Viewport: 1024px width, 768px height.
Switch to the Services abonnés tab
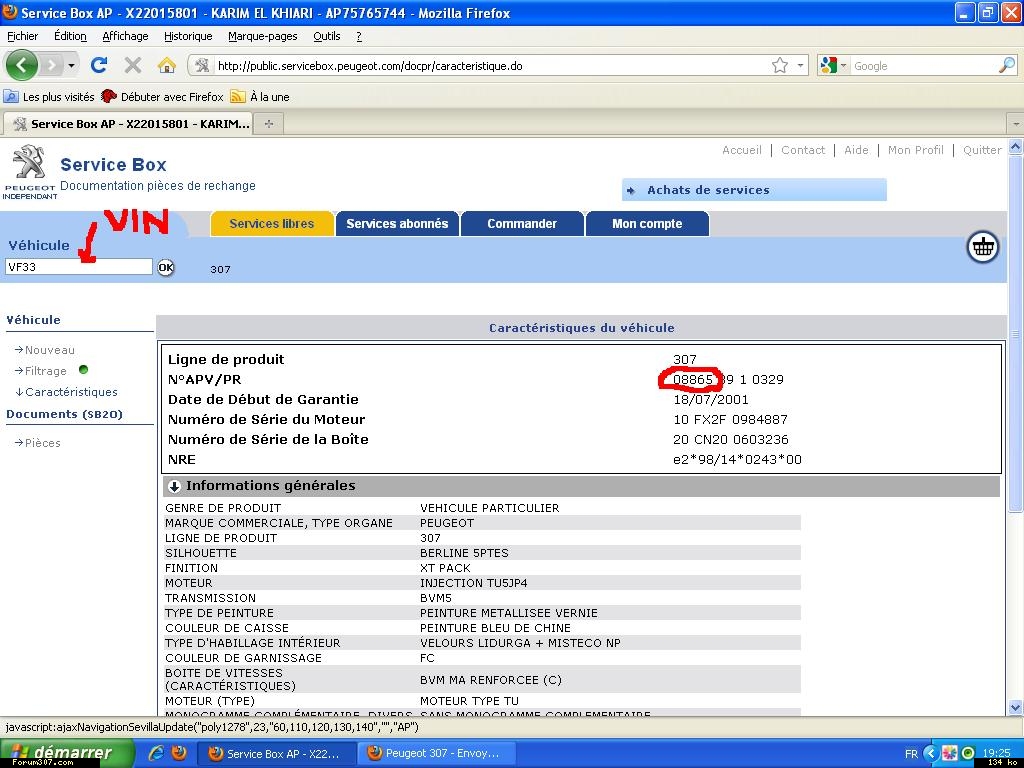397,223
